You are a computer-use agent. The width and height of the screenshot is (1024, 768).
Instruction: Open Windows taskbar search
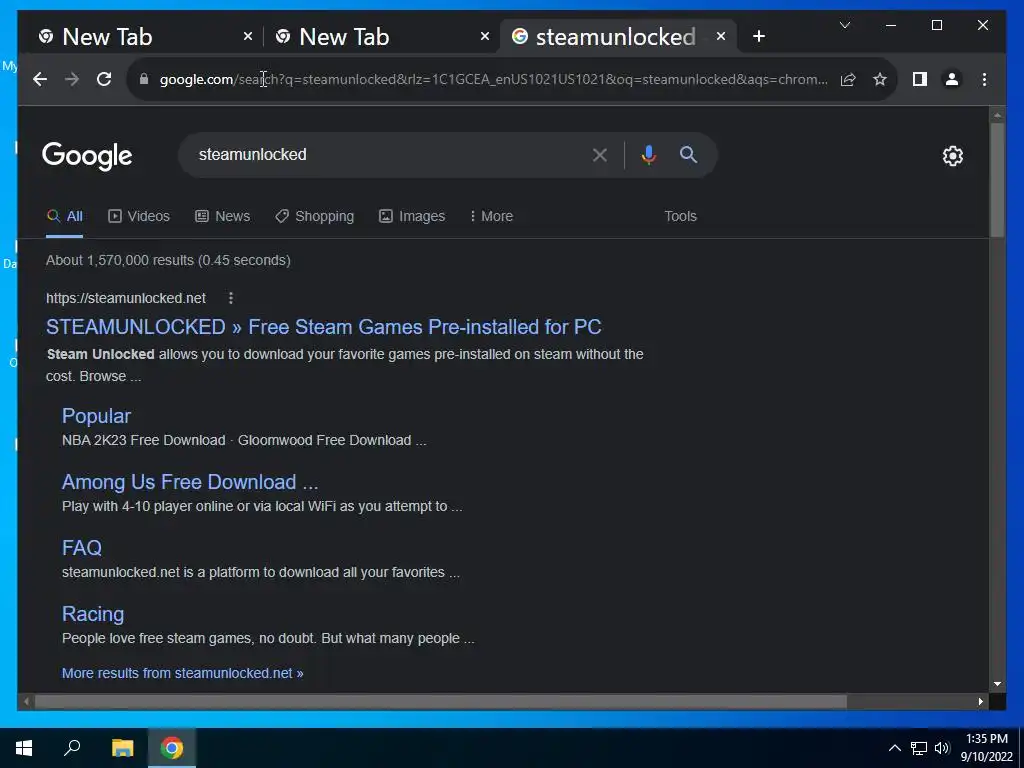[72, 748]
